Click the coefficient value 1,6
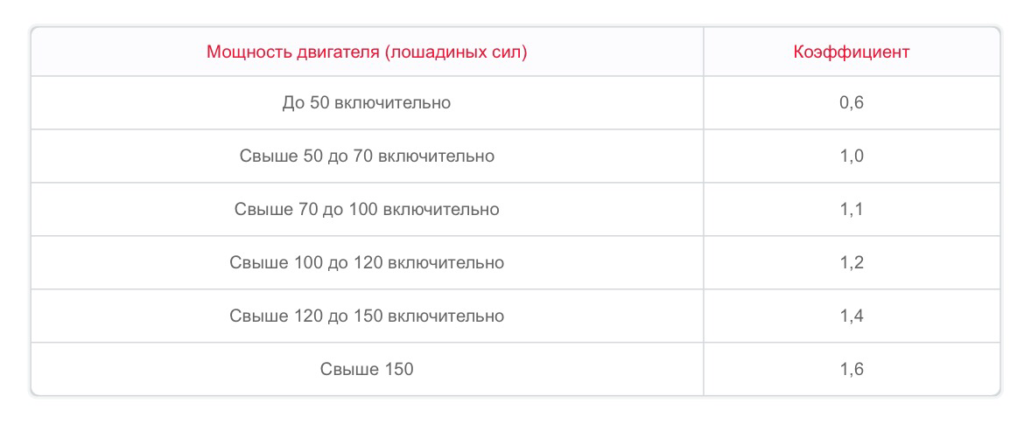 [x=851, y=369]
